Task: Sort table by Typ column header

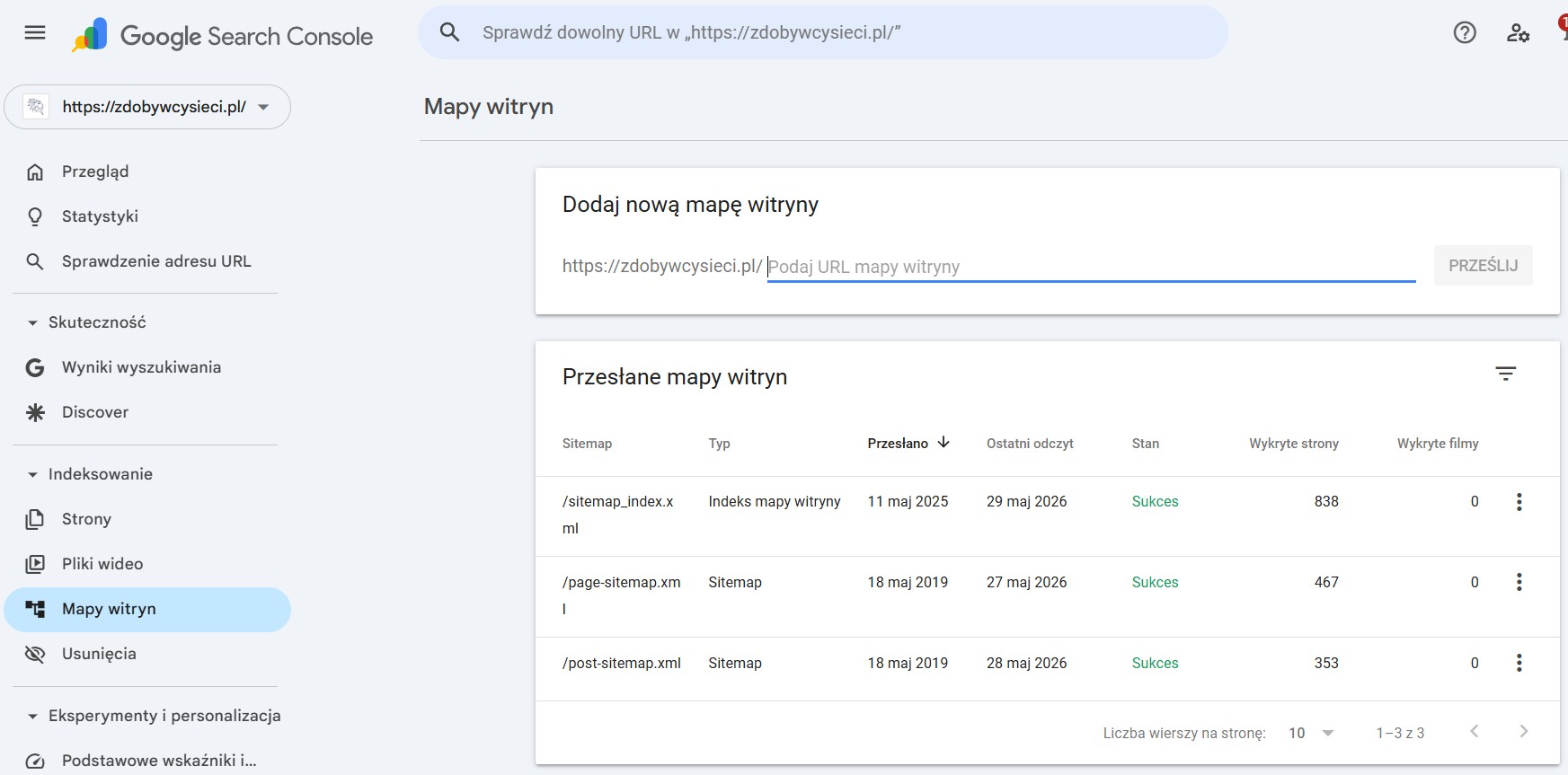Action: tap(719, 444)
